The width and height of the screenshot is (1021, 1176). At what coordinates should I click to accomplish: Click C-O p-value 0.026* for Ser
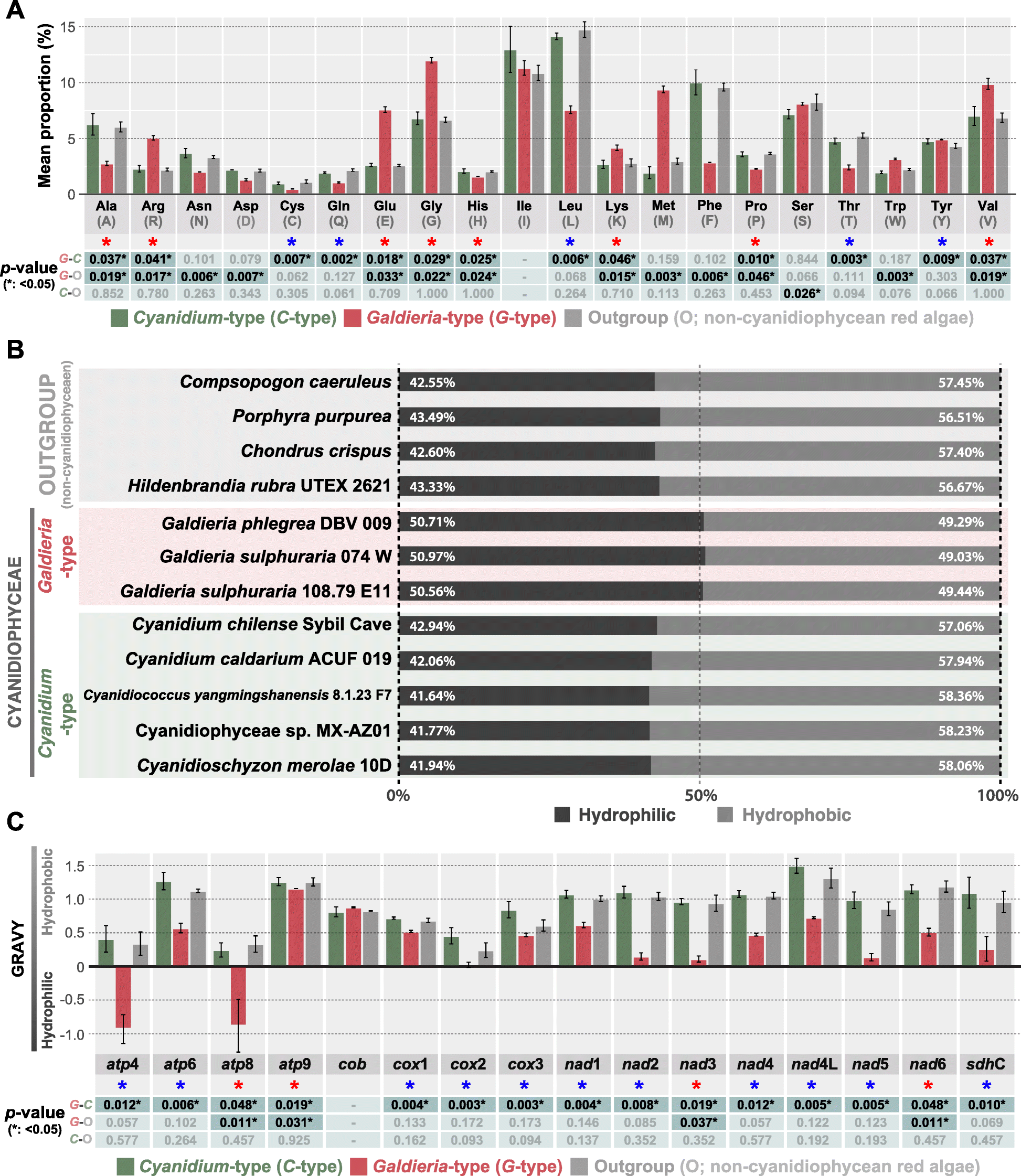point(802,293)
